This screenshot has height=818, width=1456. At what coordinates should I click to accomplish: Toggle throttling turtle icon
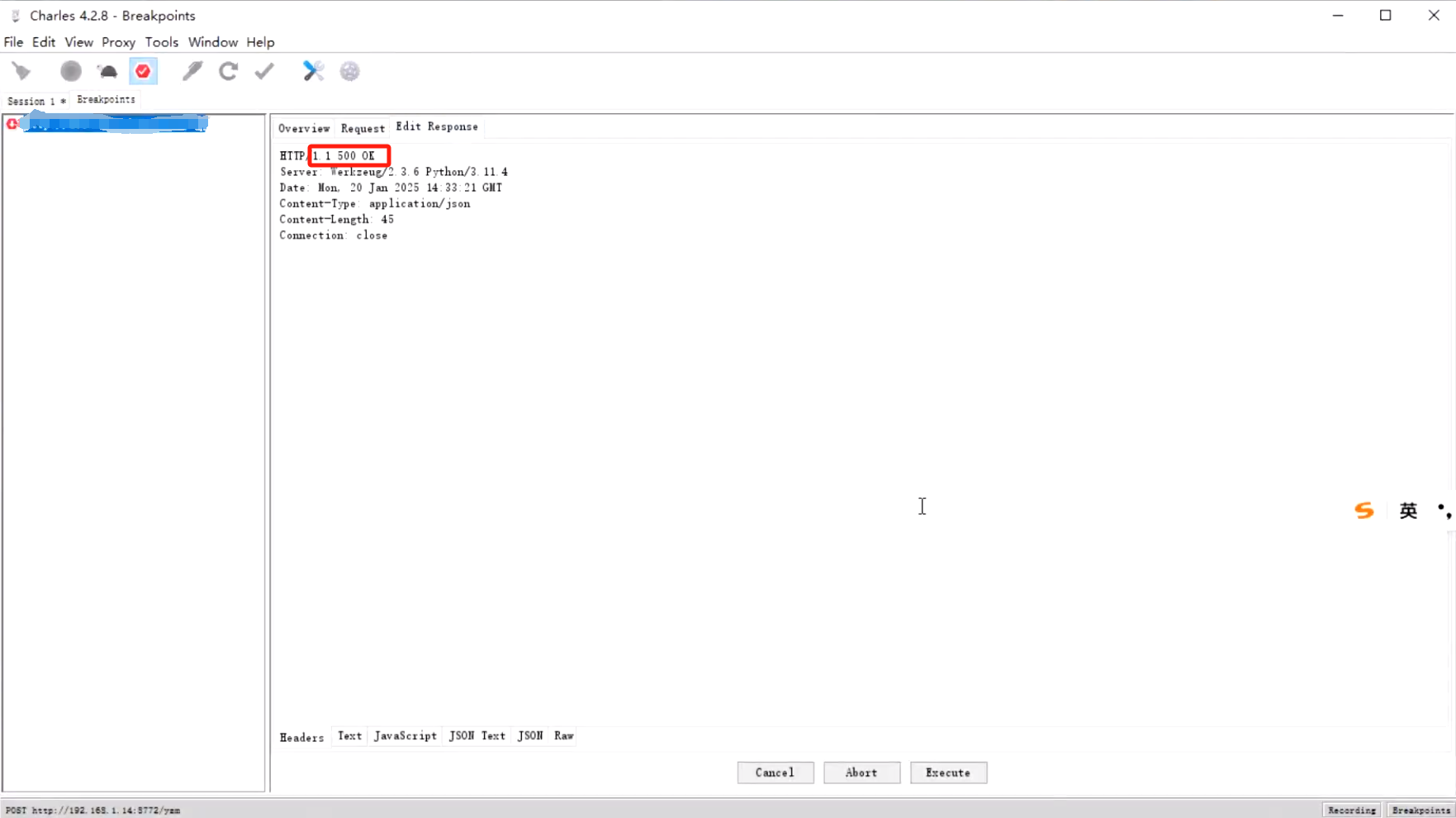[107, 71]
